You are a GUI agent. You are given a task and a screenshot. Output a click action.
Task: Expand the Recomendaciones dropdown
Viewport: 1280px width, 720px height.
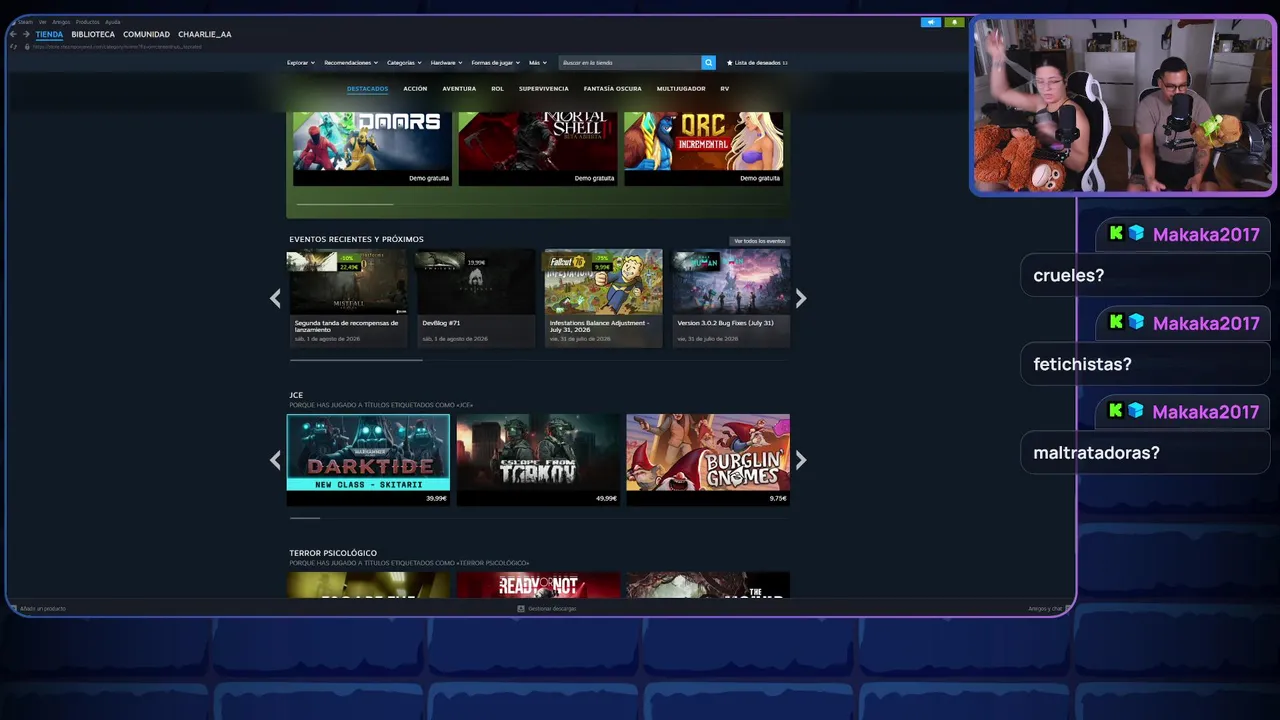pyautogui.click(x=351, y=63)
